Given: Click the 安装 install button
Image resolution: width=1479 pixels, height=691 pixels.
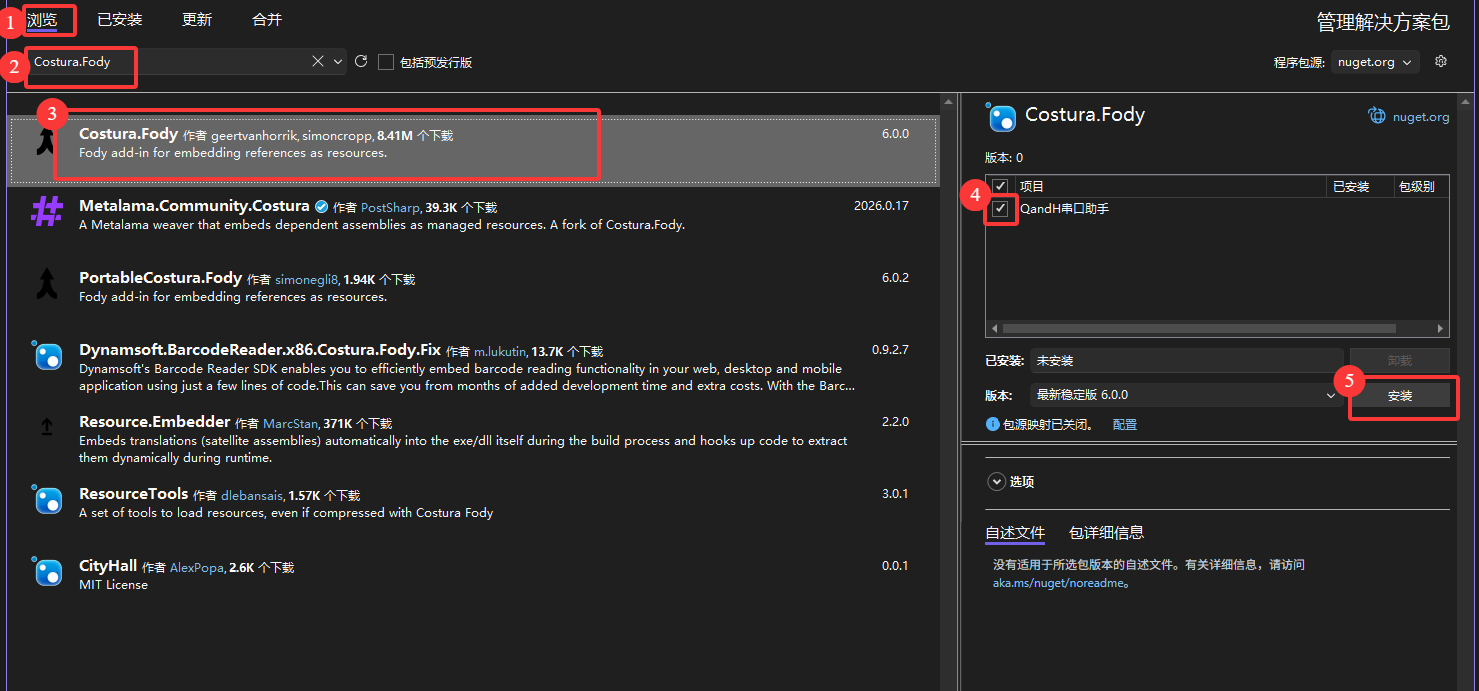Looking at the screenshot, I should (1400, 396).
